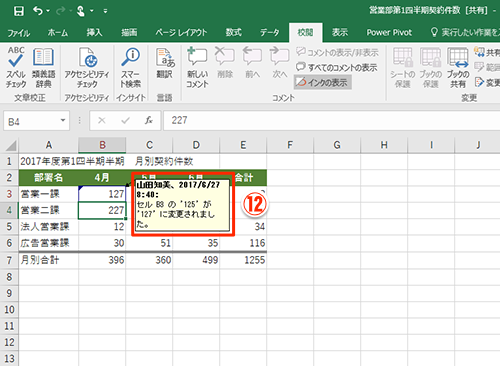Run スペルチェック spell check

pyautogui.click(x=16, y=67)
